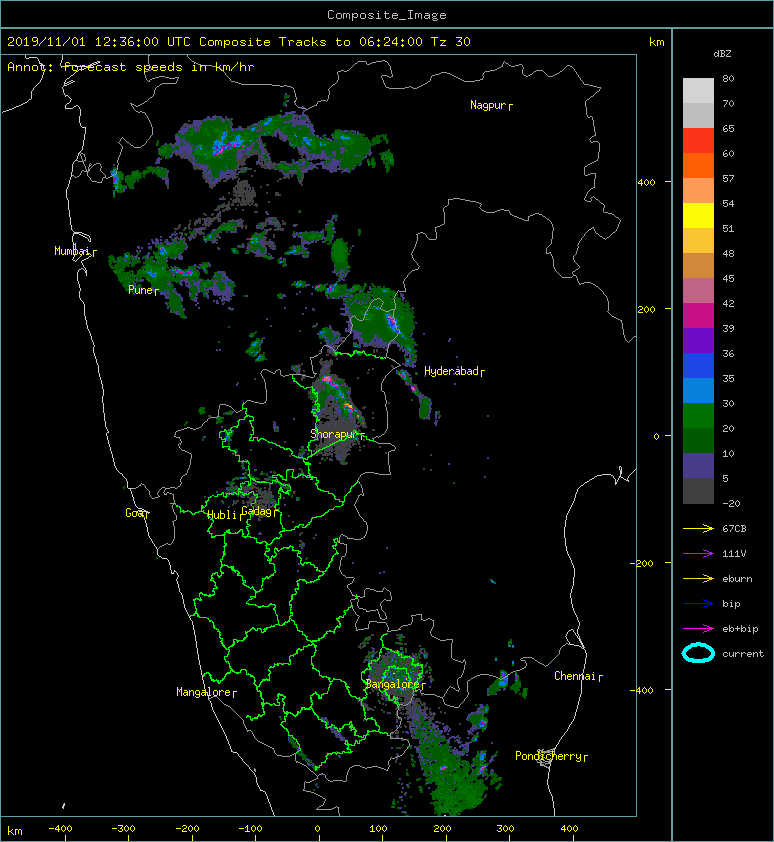774x842 pixels.
Task: Click the 300 tick on the horizontal axis
Action: click(505, 829)
